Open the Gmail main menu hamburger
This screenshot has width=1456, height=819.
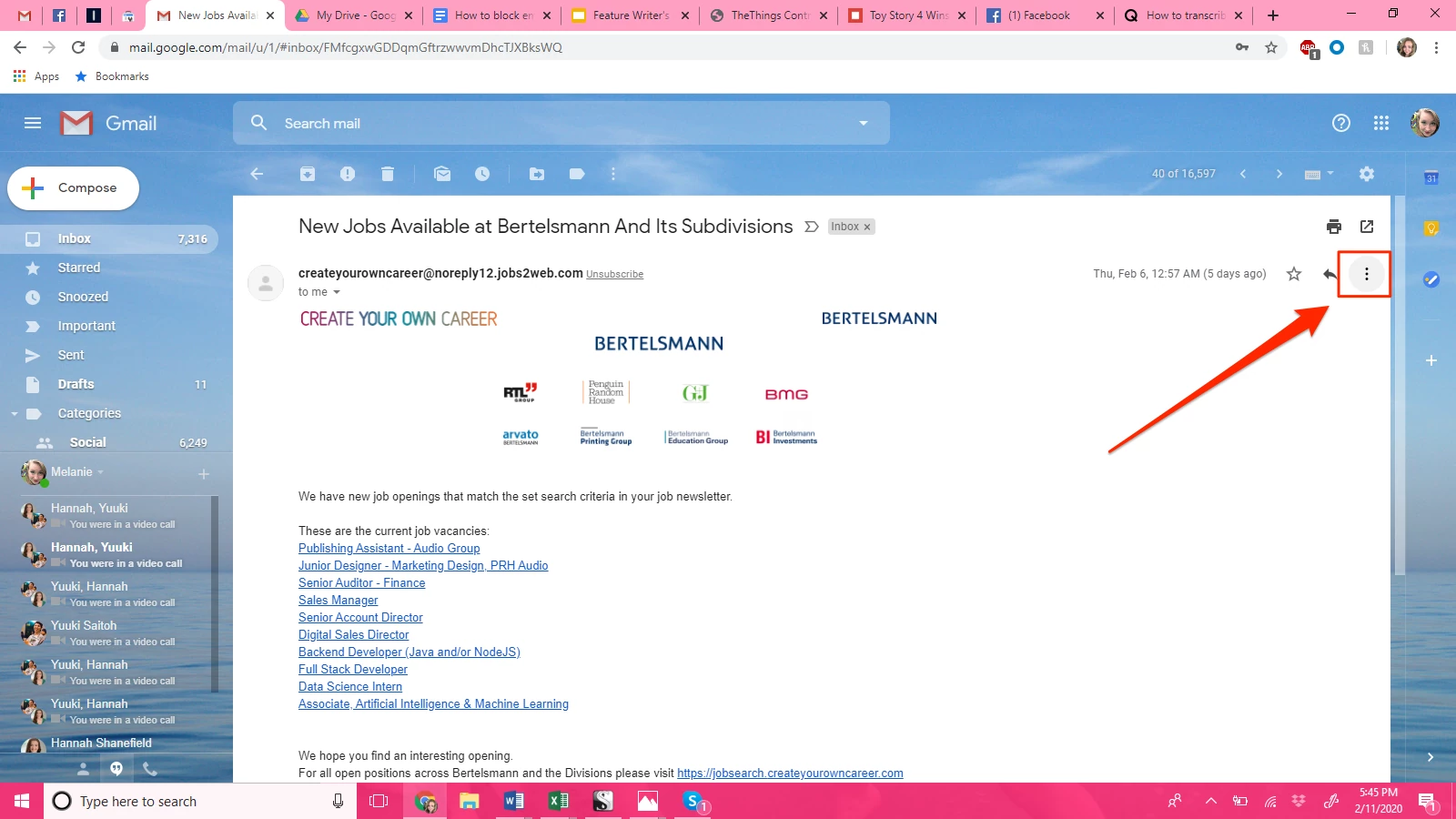pos(33,123)
